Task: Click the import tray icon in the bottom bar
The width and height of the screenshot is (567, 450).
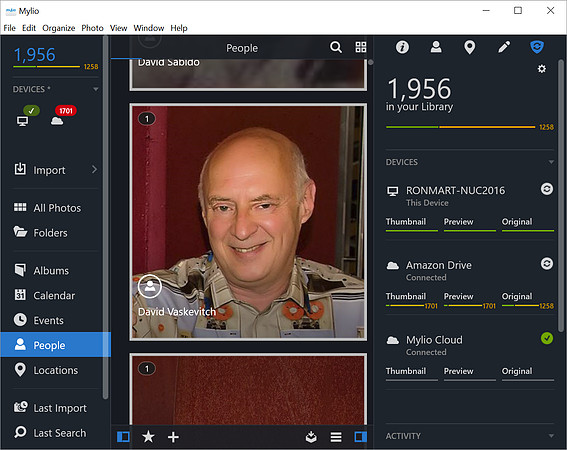Action: point(311,437)
